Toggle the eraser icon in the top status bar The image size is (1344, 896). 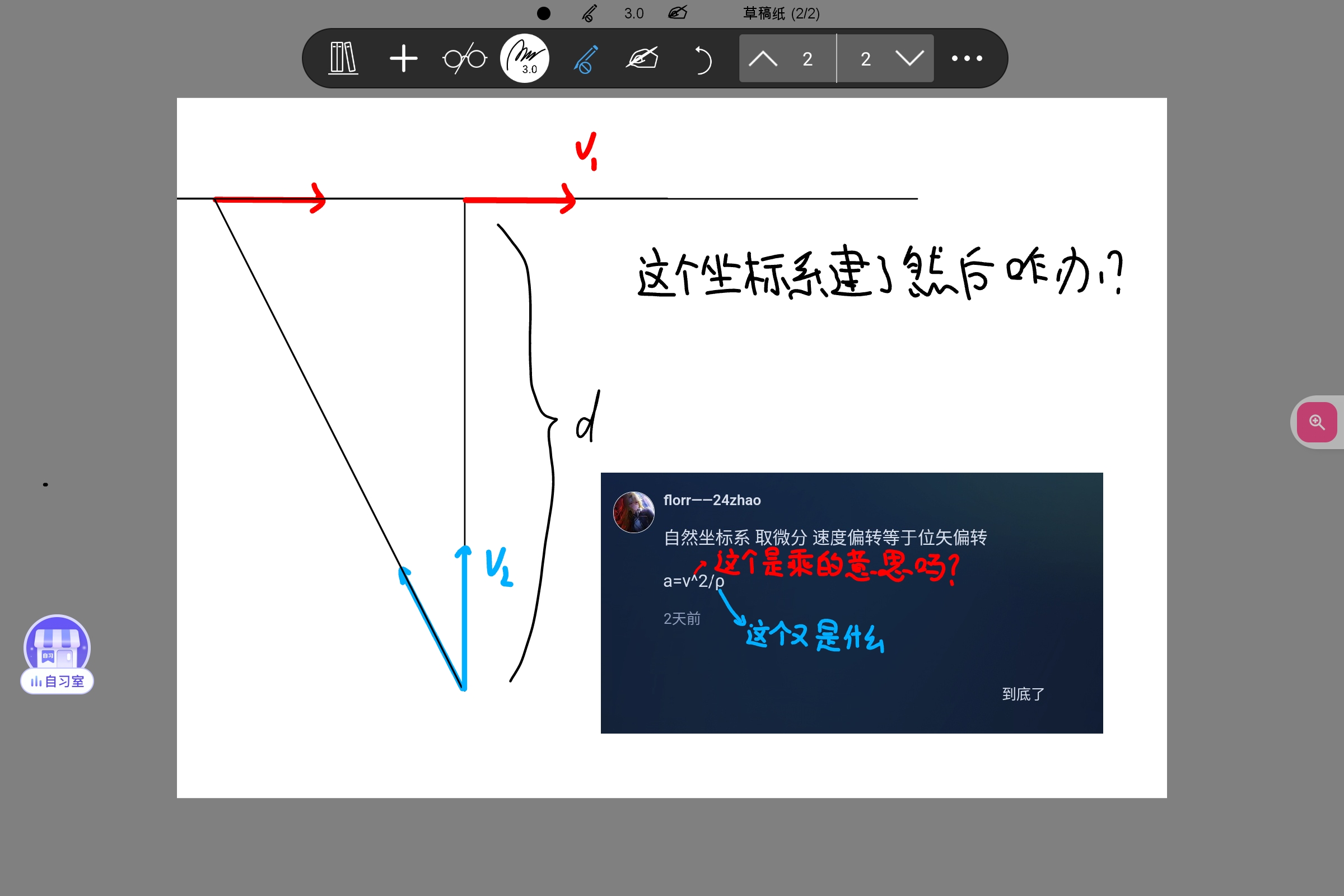[x=678, y=12]
